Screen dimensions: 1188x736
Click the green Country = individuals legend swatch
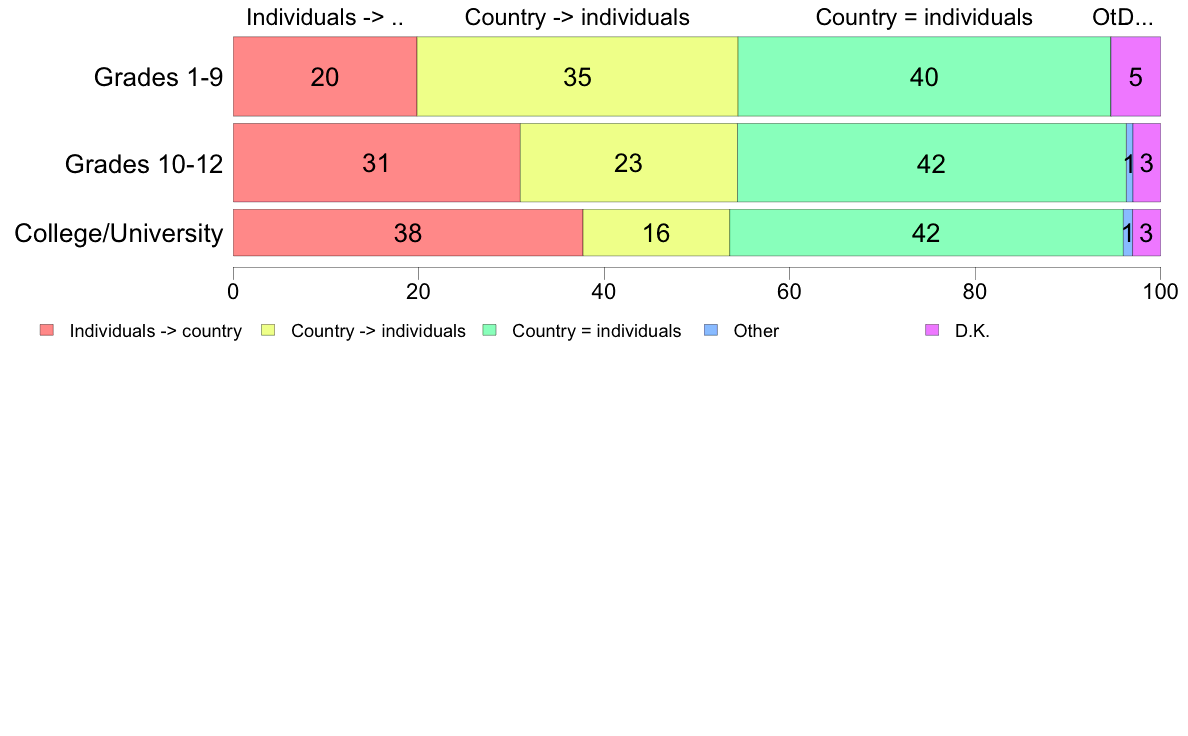489,330
